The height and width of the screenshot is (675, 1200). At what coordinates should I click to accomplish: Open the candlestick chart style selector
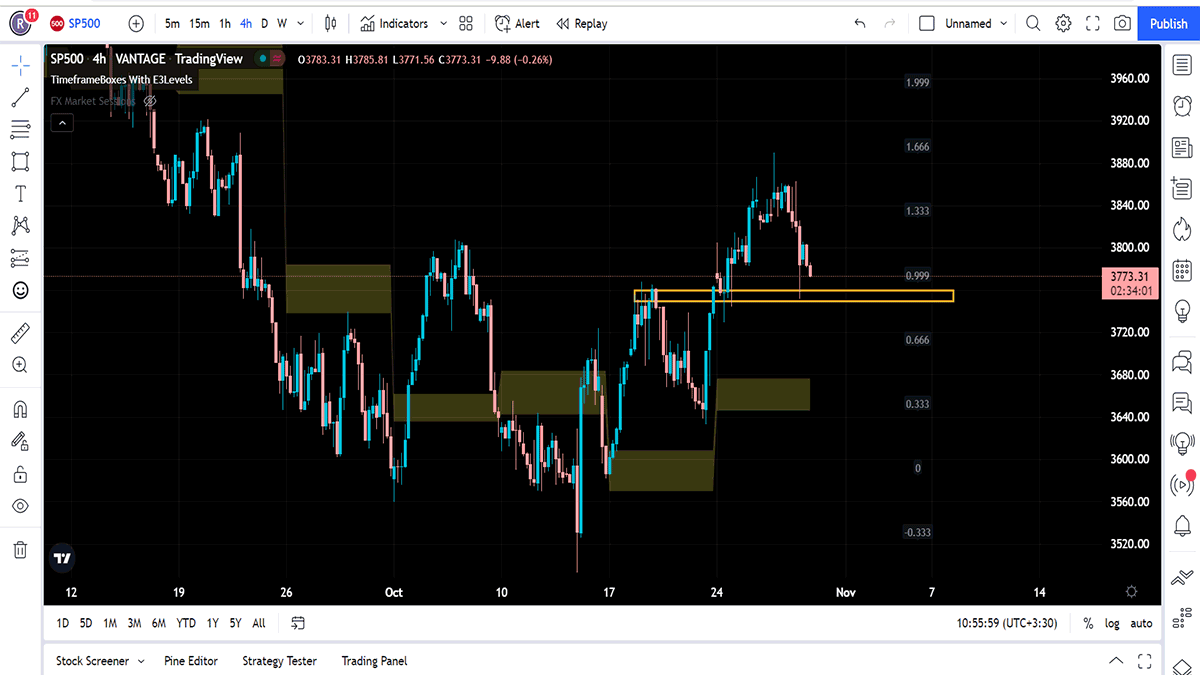pyautogui.click(x=331, y=23)
